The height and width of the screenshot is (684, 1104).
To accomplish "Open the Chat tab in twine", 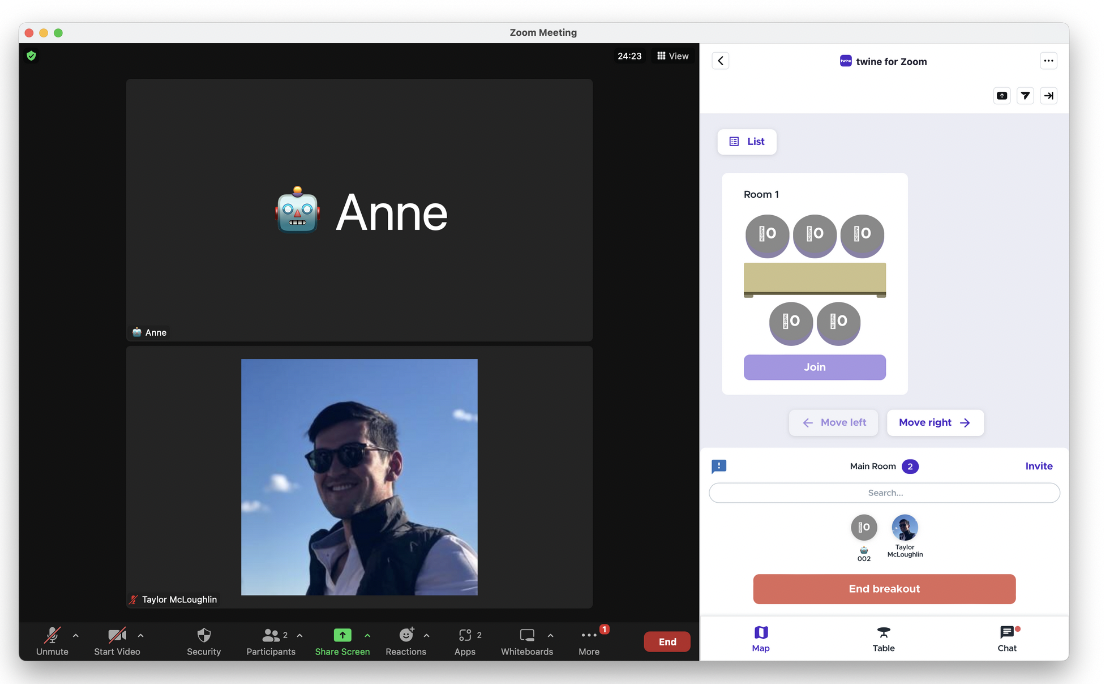I will 1008,639.
